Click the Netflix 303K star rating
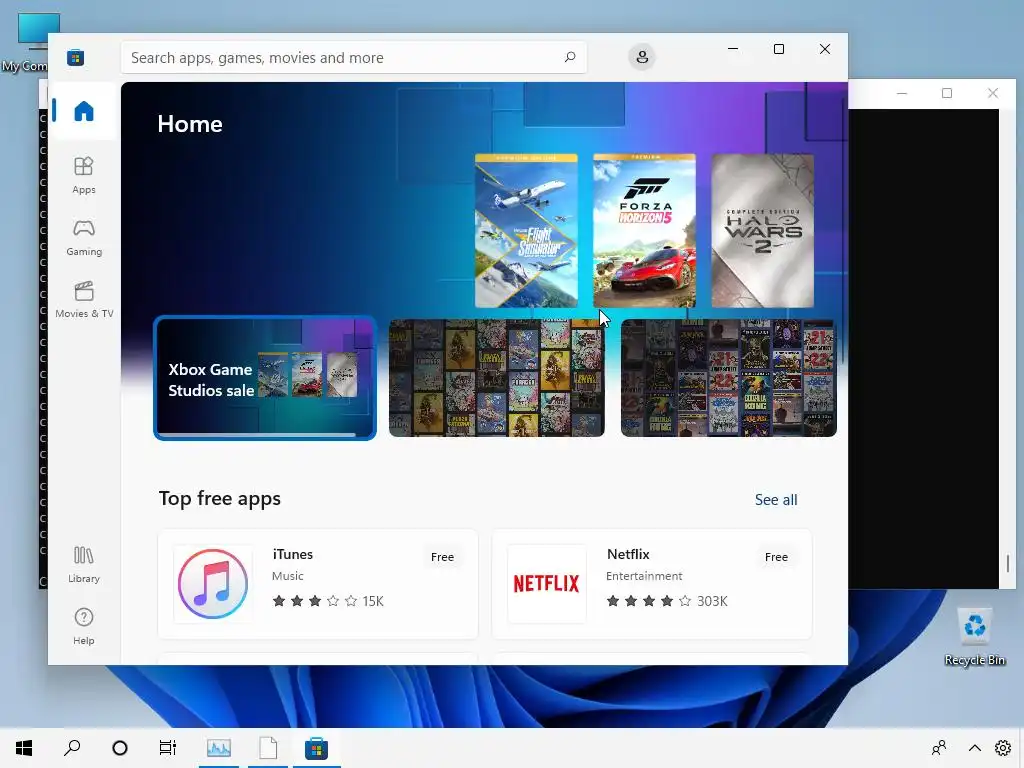This screenshot has height=768, width=1024. (x=667, y=601)
